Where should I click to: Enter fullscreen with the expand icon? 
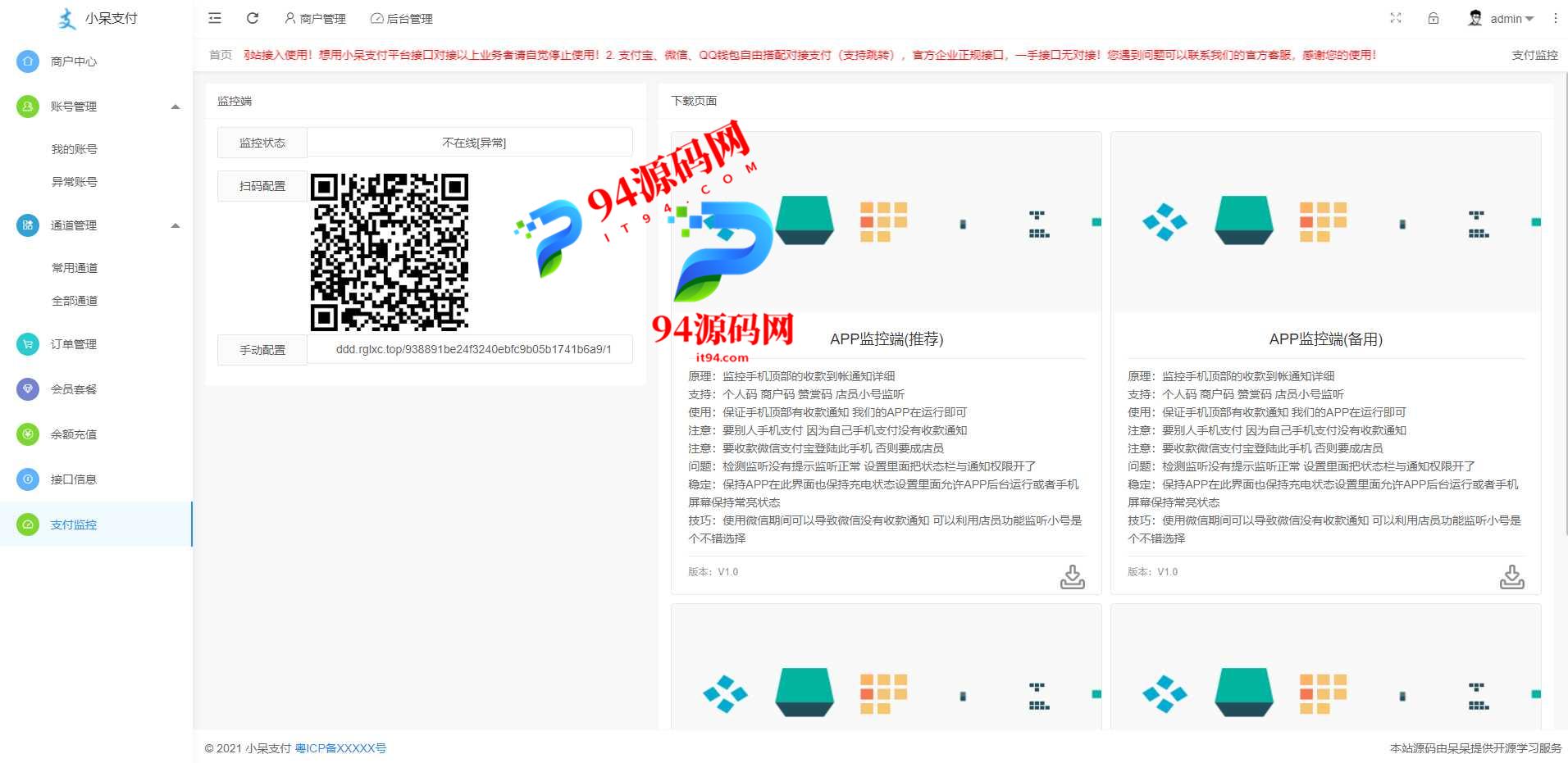click(1396, 18)
